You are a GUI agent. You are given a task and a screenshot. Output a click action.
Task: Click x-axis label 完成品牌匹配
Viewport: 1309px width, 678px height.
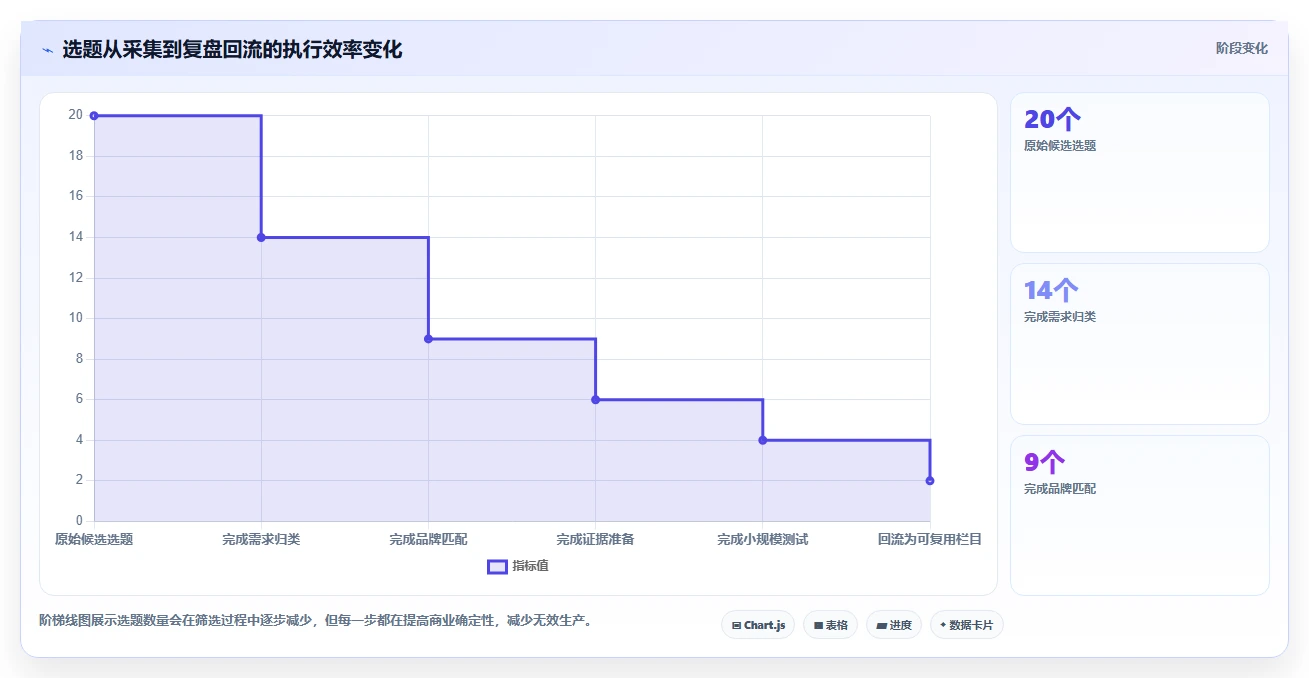tap(428, 539)
